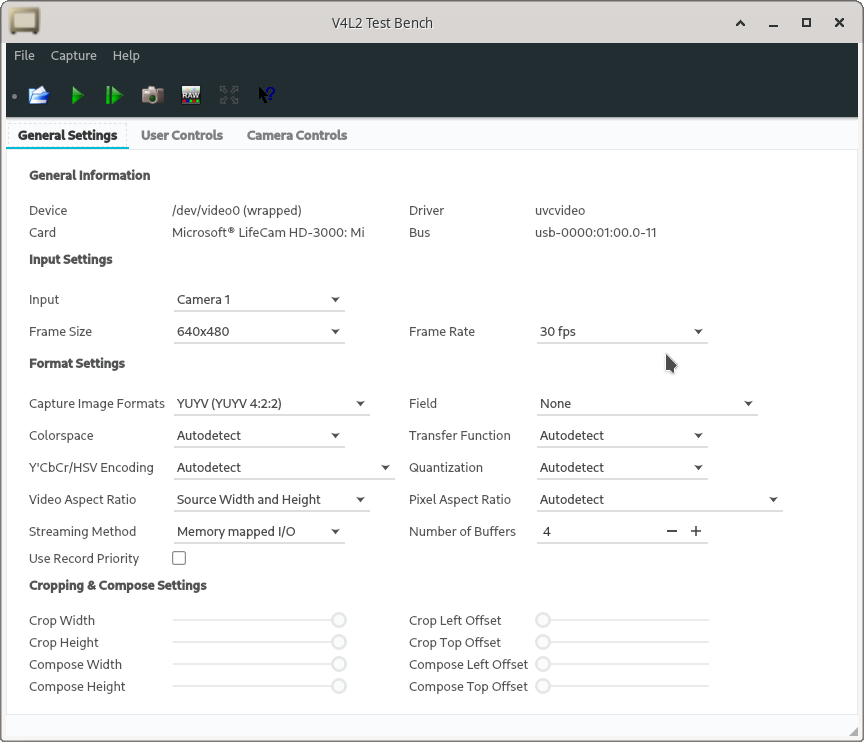The image size is (864, 742).
Task: Open the Frame Rate dropdown
Action: [621, 331]
